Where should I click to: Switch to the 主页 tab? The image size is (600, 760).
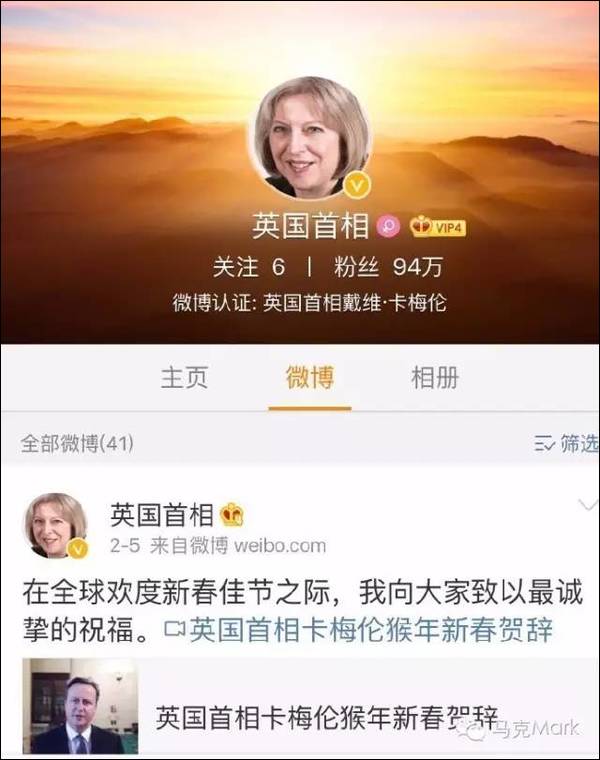tap(184, 377)
